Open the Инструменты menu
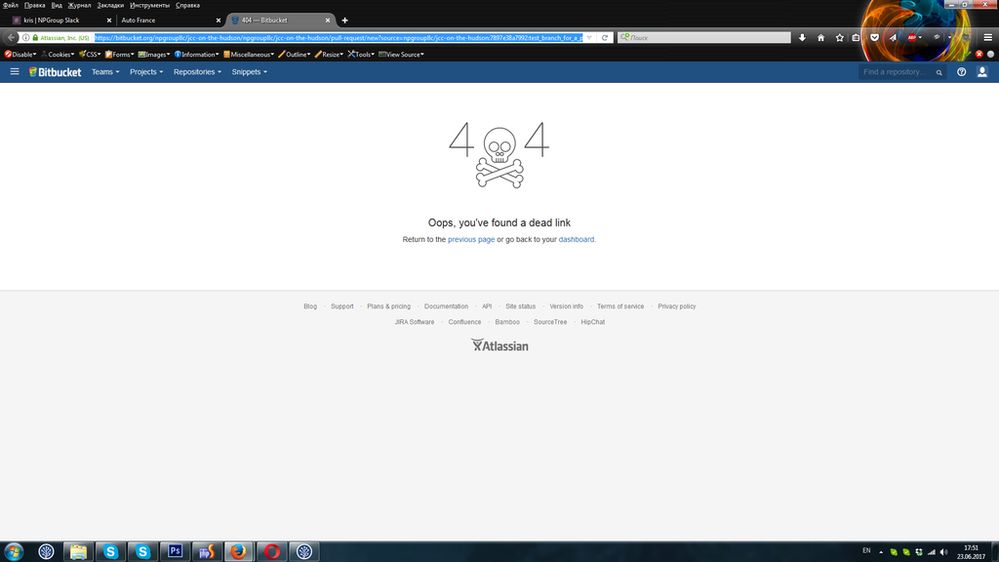The width and height of the screenshot is (999, 562). (150, 5)
